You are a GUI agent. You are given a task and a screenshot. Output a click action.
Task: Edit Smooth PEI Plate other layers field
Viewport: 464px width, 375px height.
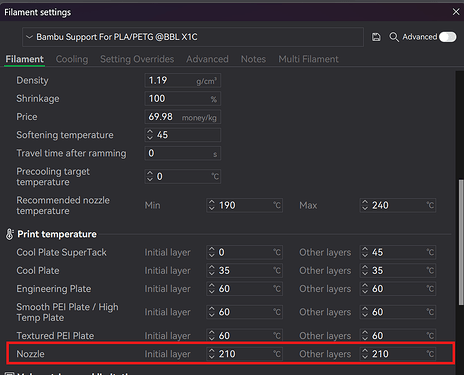[398, 312]
